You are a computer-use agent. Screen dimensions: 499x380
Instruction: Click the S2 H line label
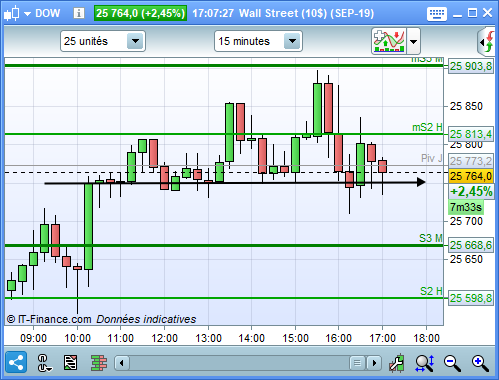click(x=431, y=291)
